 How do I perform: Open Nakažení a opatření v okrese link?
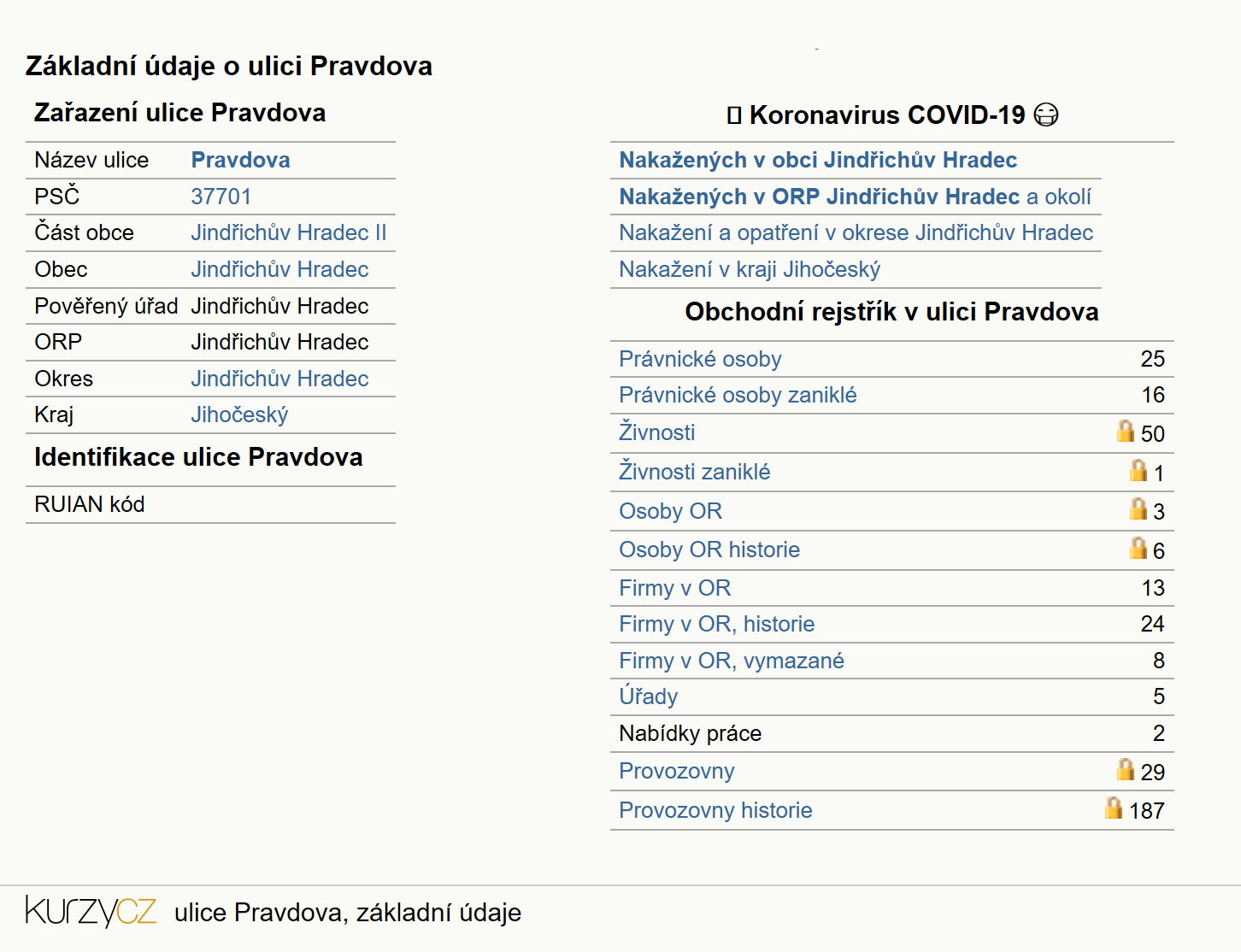pos(856,232)
